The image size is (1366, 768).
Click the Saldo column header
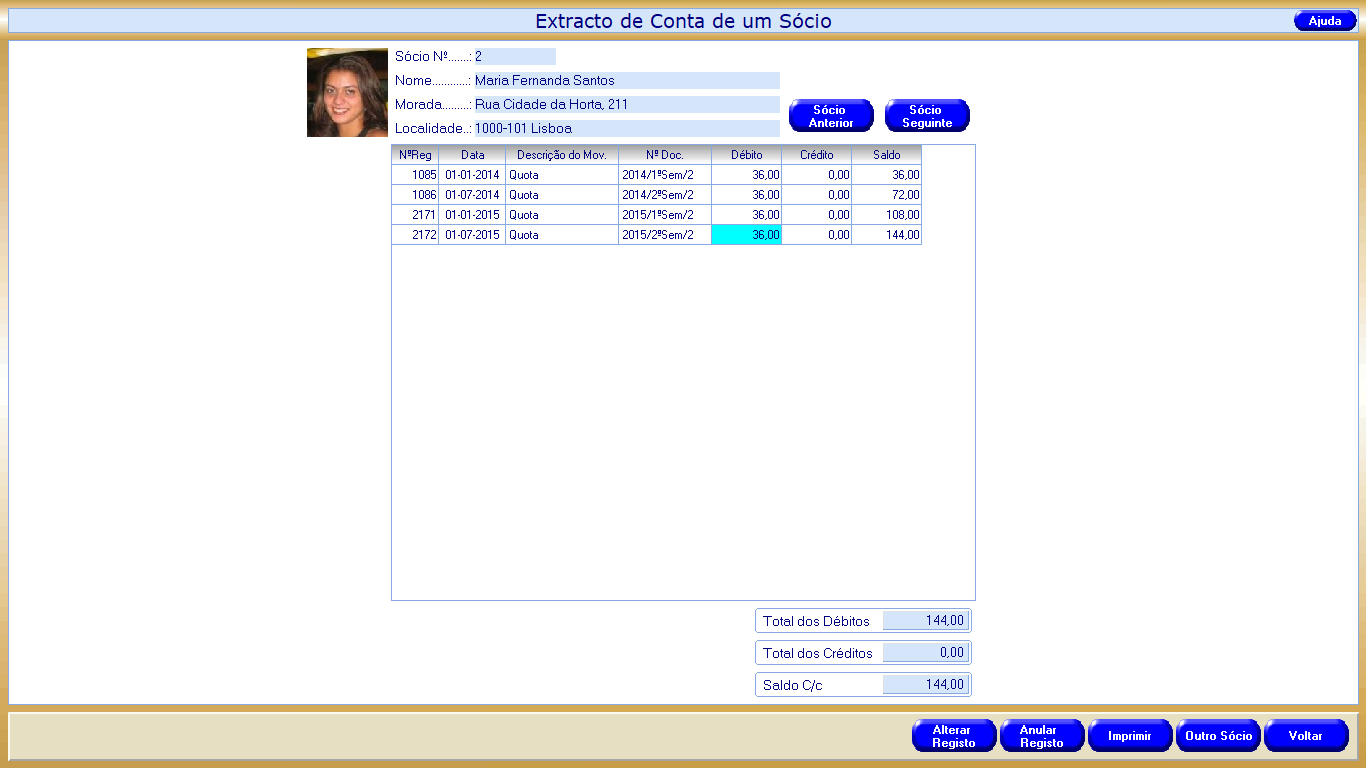pos(886,155)
